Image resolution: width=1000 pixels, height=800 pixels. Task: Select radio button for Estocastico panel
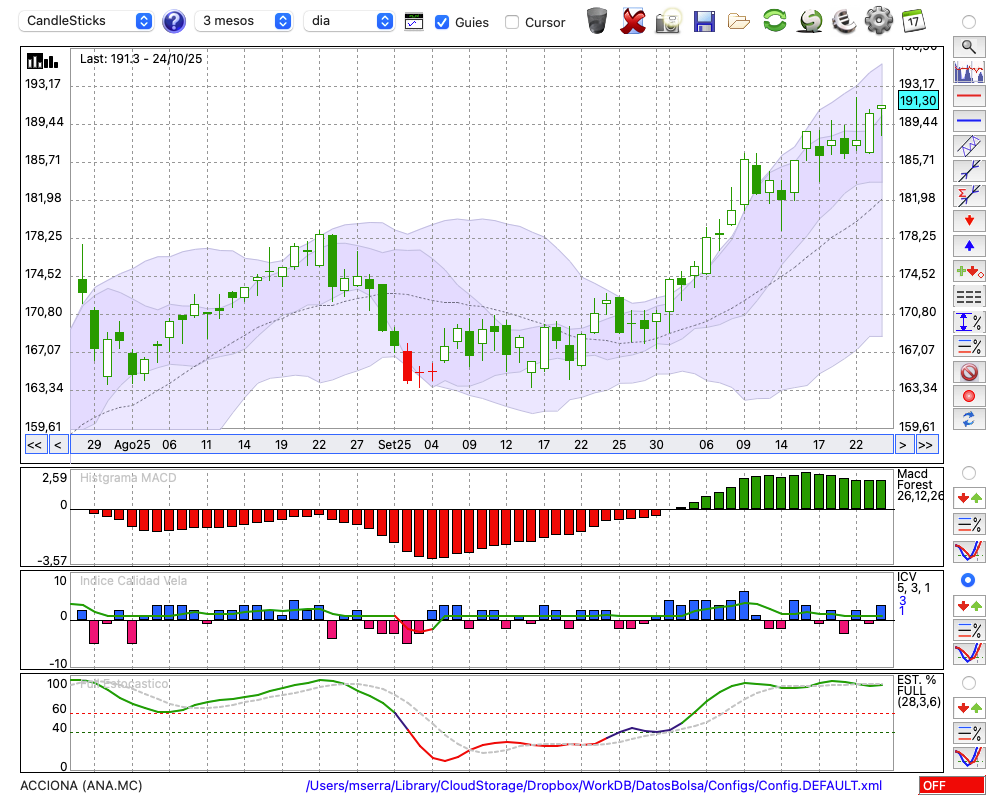point(968,683)
